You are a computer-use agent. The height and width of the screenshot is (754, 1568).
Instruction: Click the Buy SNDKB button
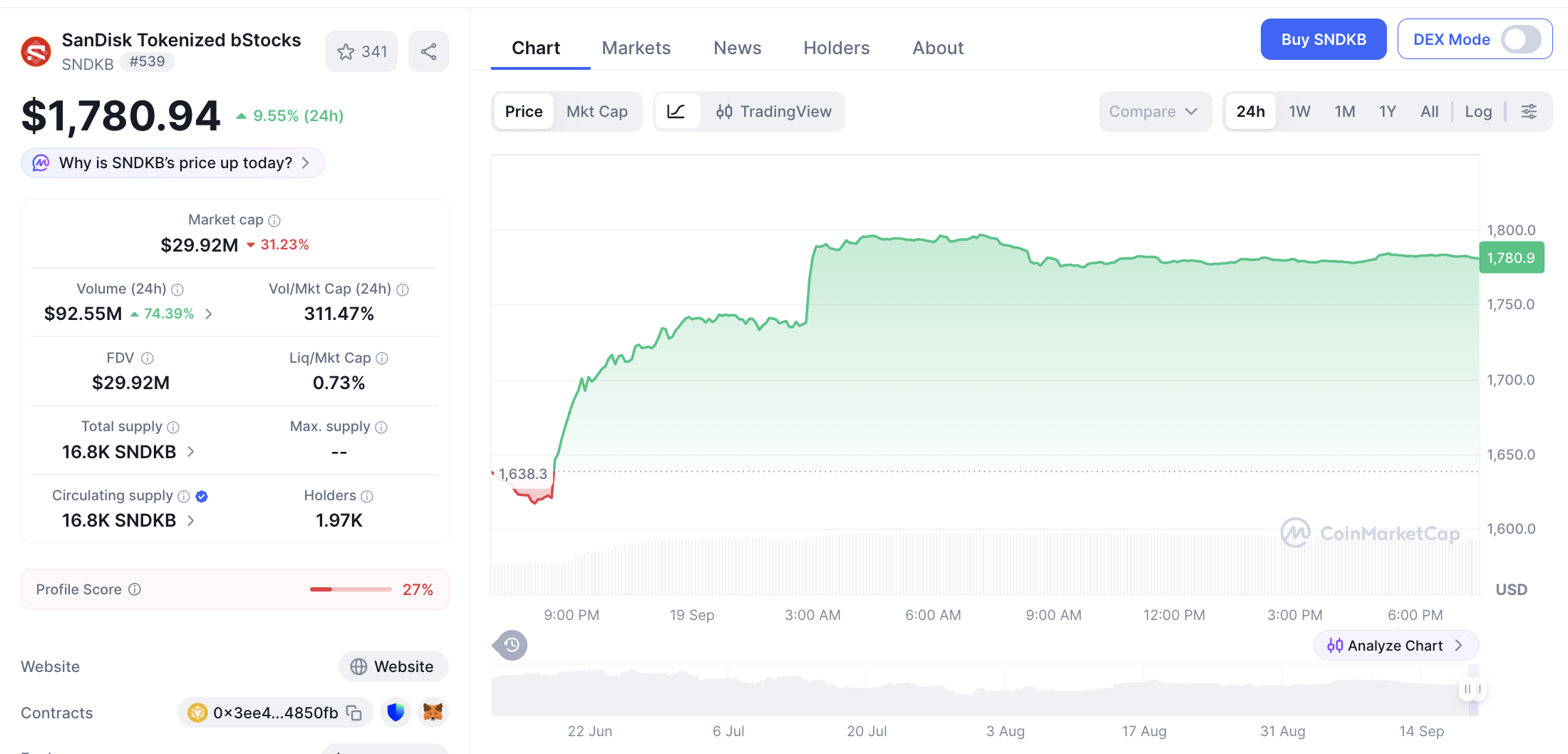tap(1324, 39)
